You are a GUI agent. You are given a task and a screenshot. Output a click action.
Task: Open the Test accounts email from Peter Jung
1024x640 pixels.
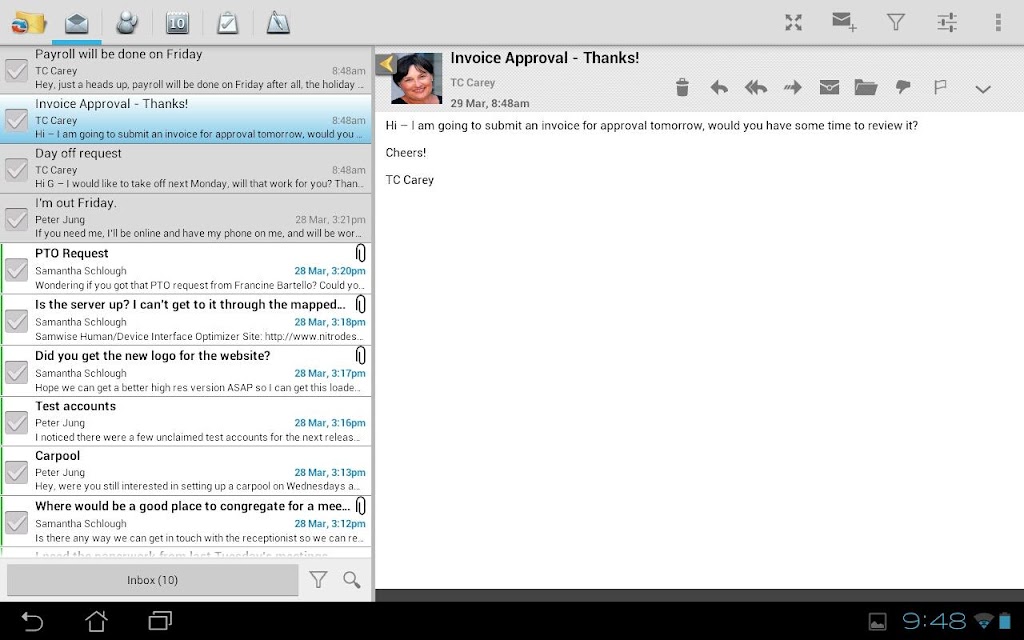(x=187, y=422)
